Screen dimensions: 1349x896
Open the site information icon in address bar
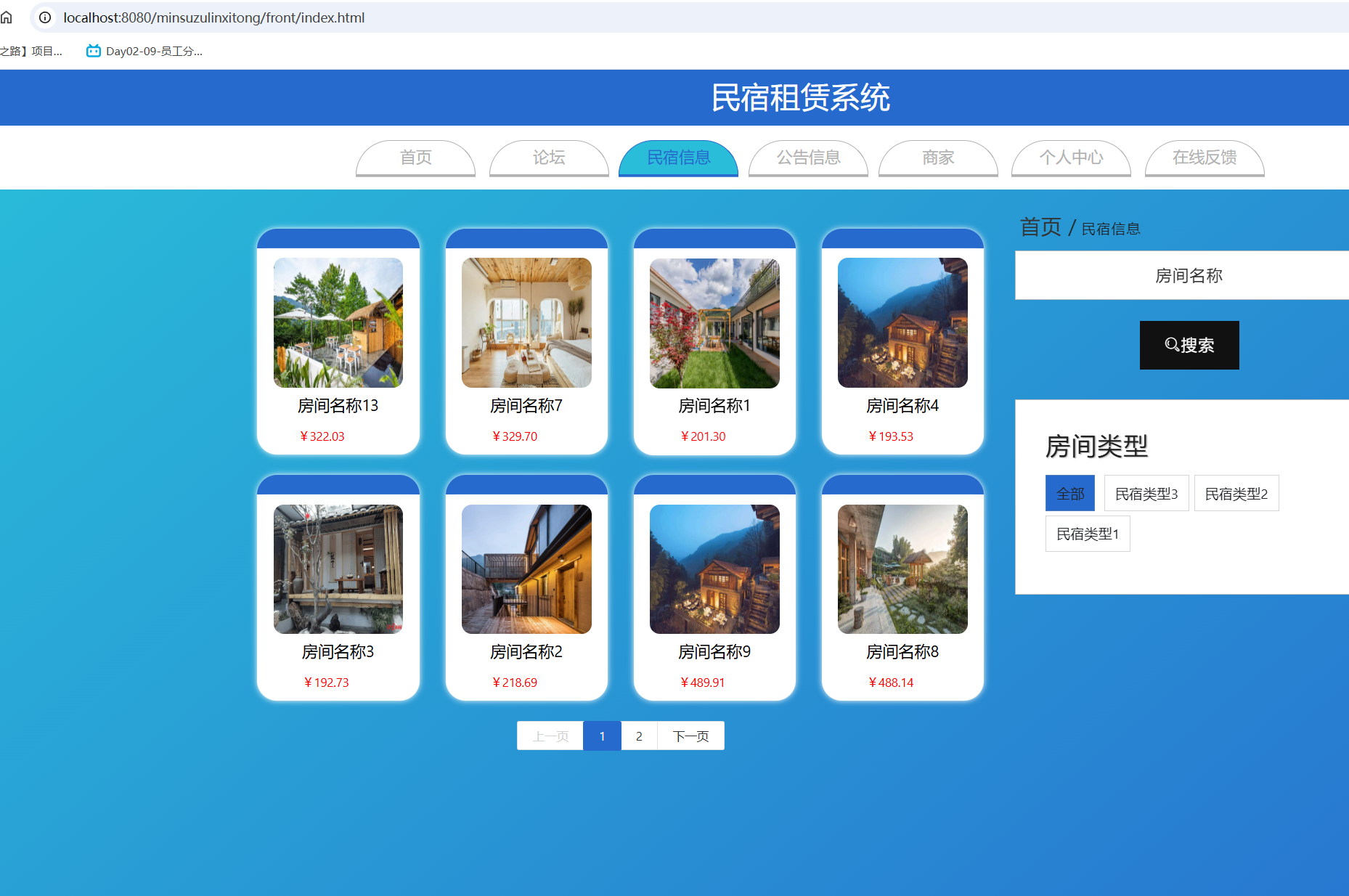[x=45, y=17]
